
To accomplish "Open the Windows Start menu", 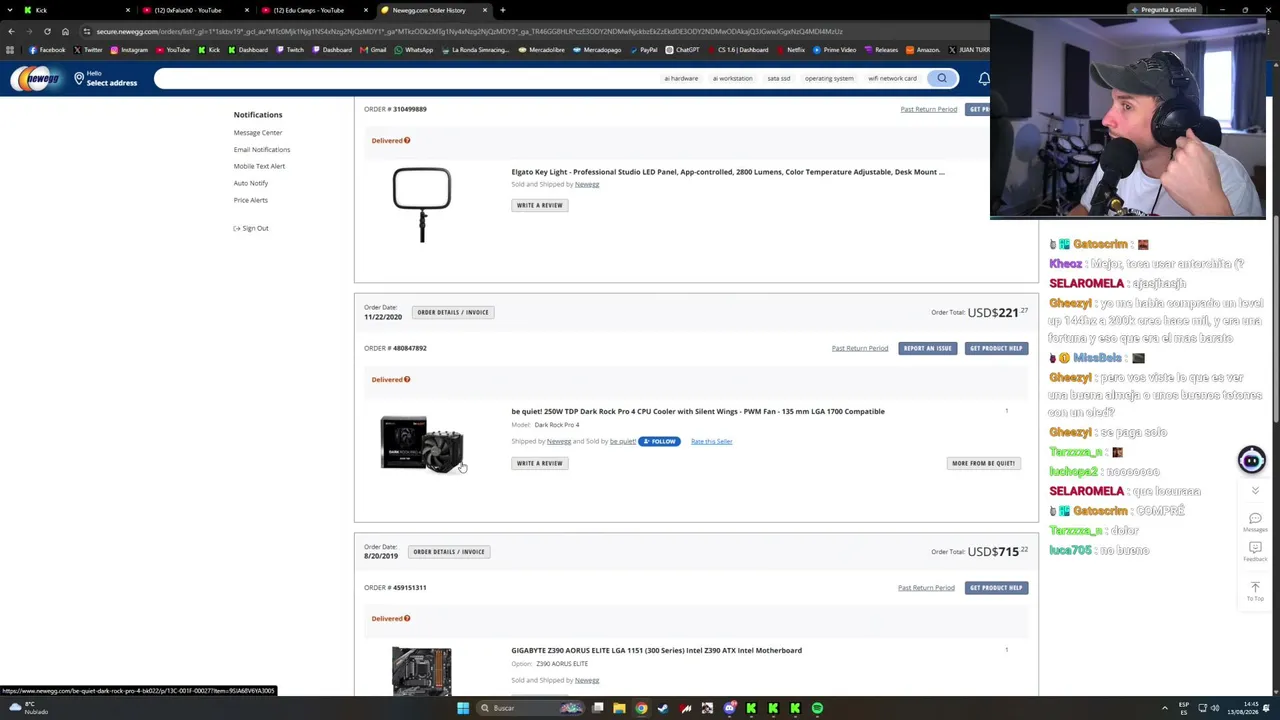I will pyautogui.click(x=463, y=708).
